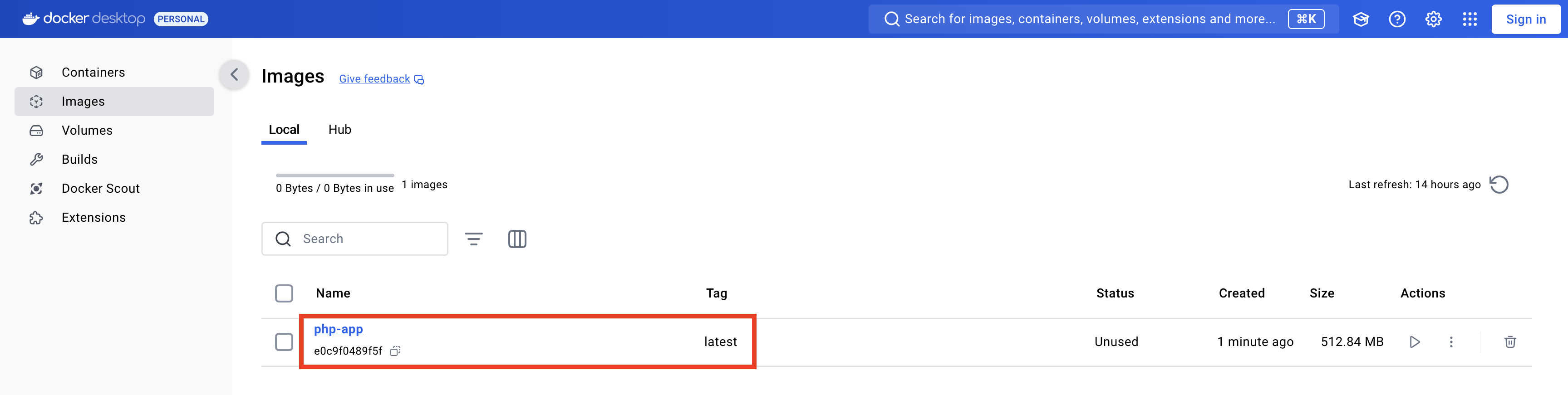Open the Learning Center graduation cap icon
Image resolution: width=1568 pixels, height=395 pixels.
(x=1361, y=20)
